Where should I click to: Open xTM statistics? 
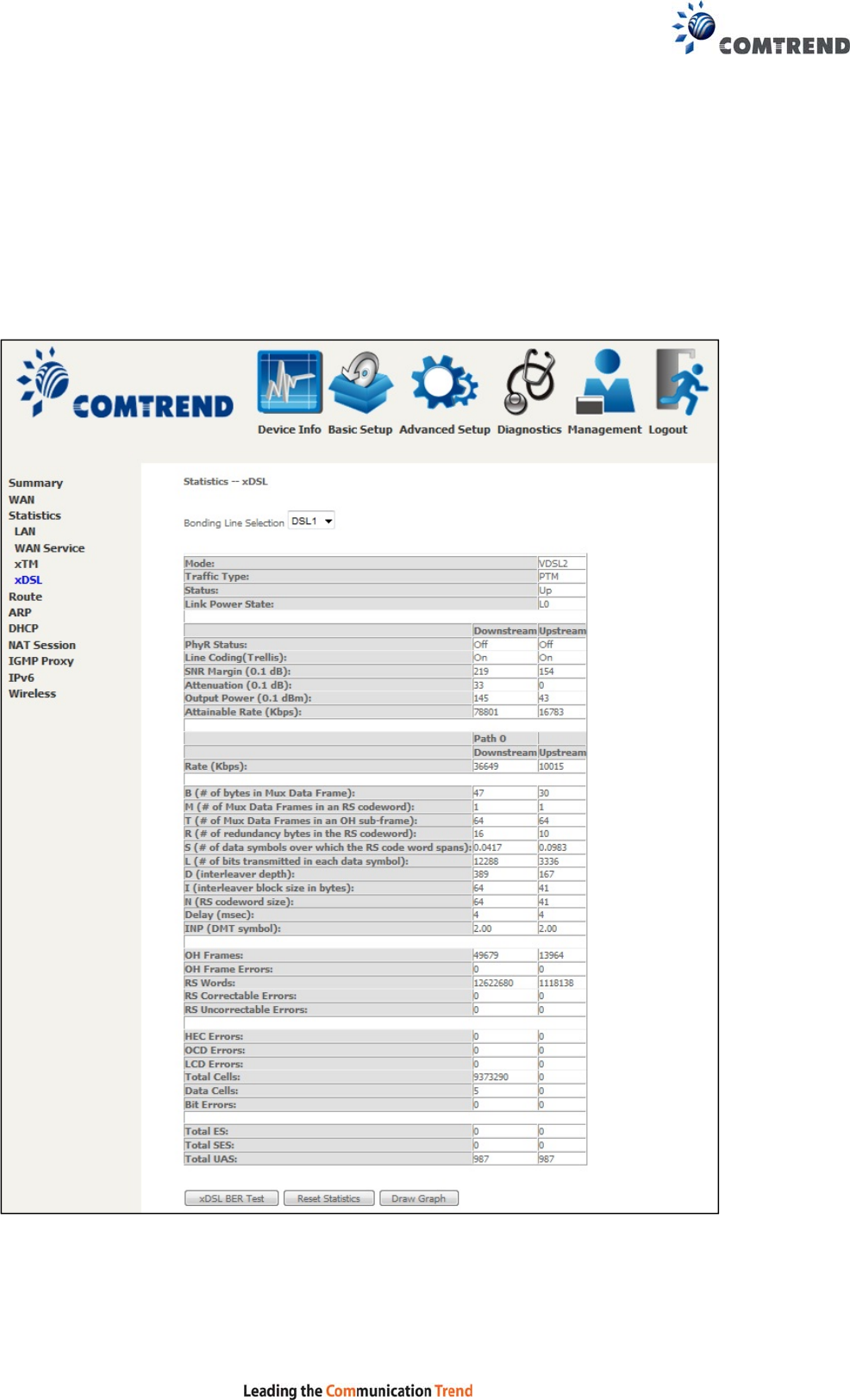click(x=26, y=564)
